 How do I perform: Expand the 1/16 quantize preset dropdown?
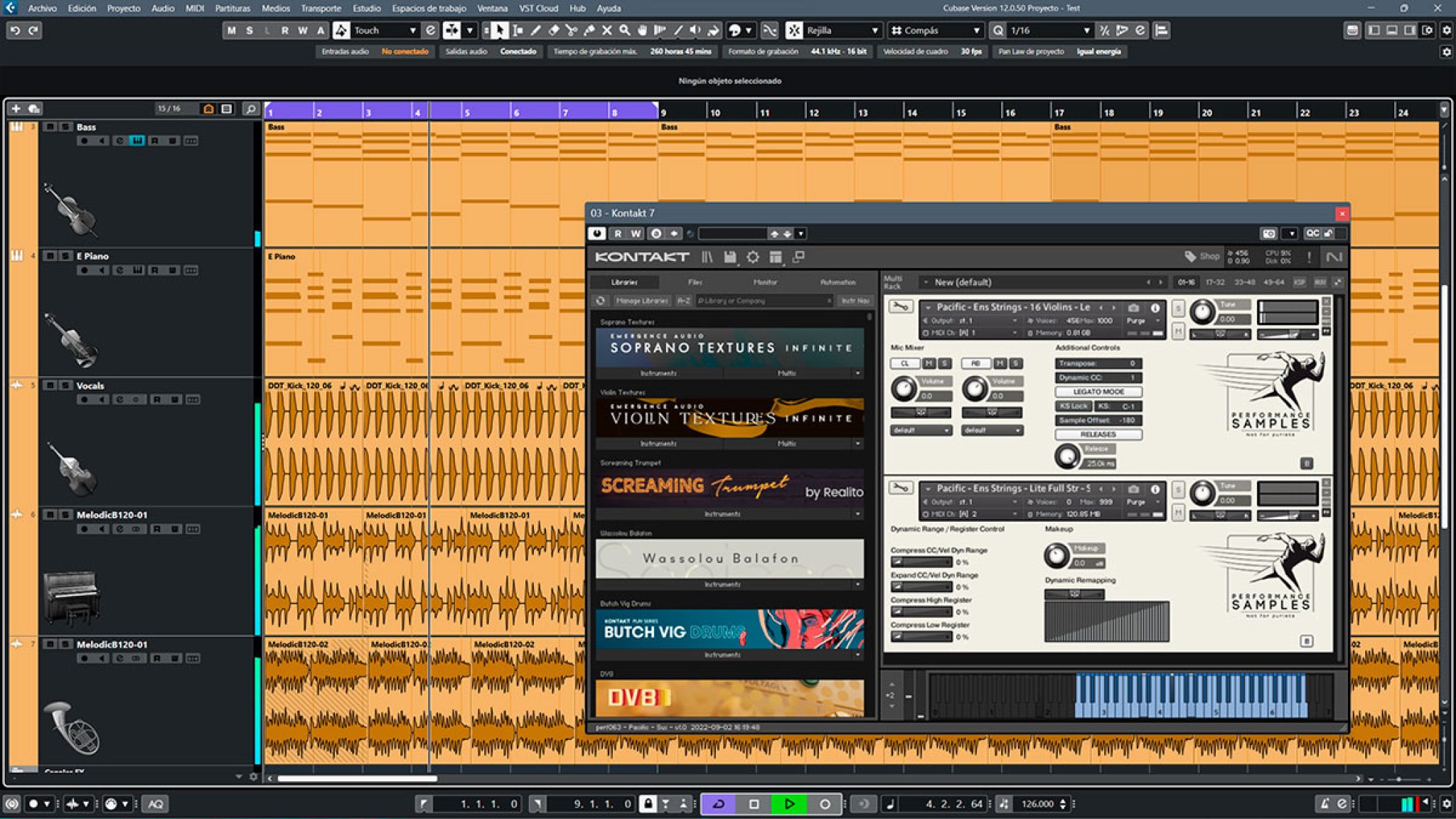[x=1086, y=31]
